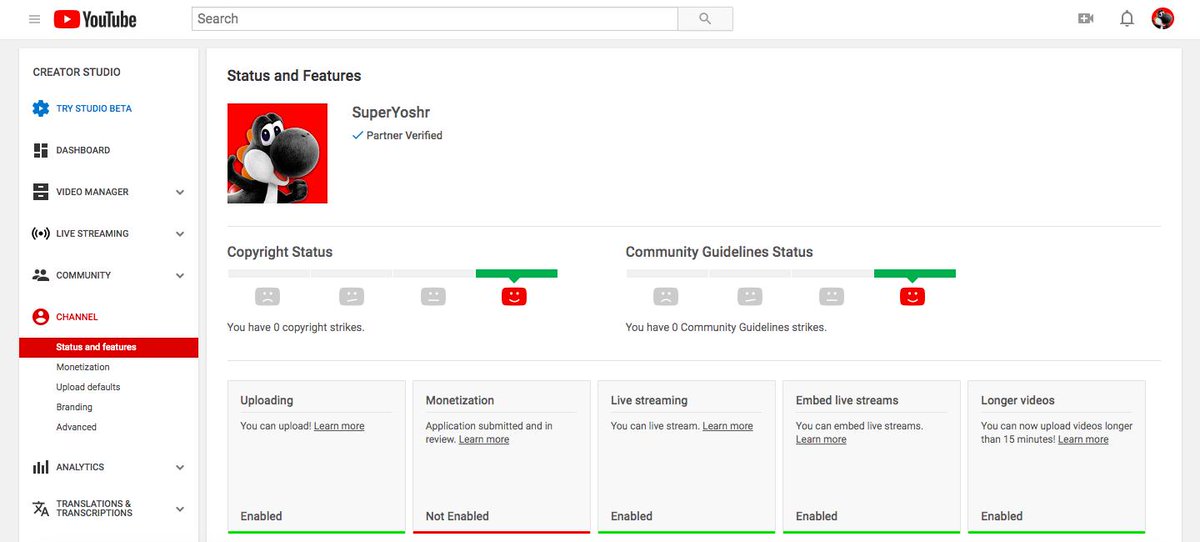Image resolution: width=1200 pixels, height=542 pixels.
Task: Click the Dashboard grid icon
Action: tap(41, 150)
